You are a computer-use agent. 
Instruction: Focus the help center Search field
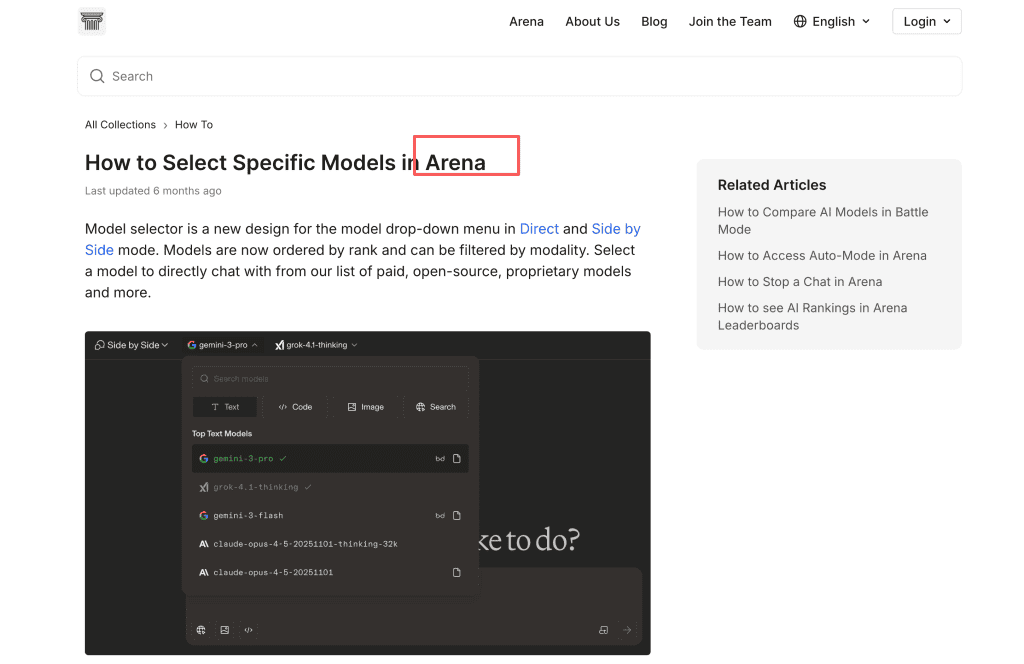[x=519, y=76]
